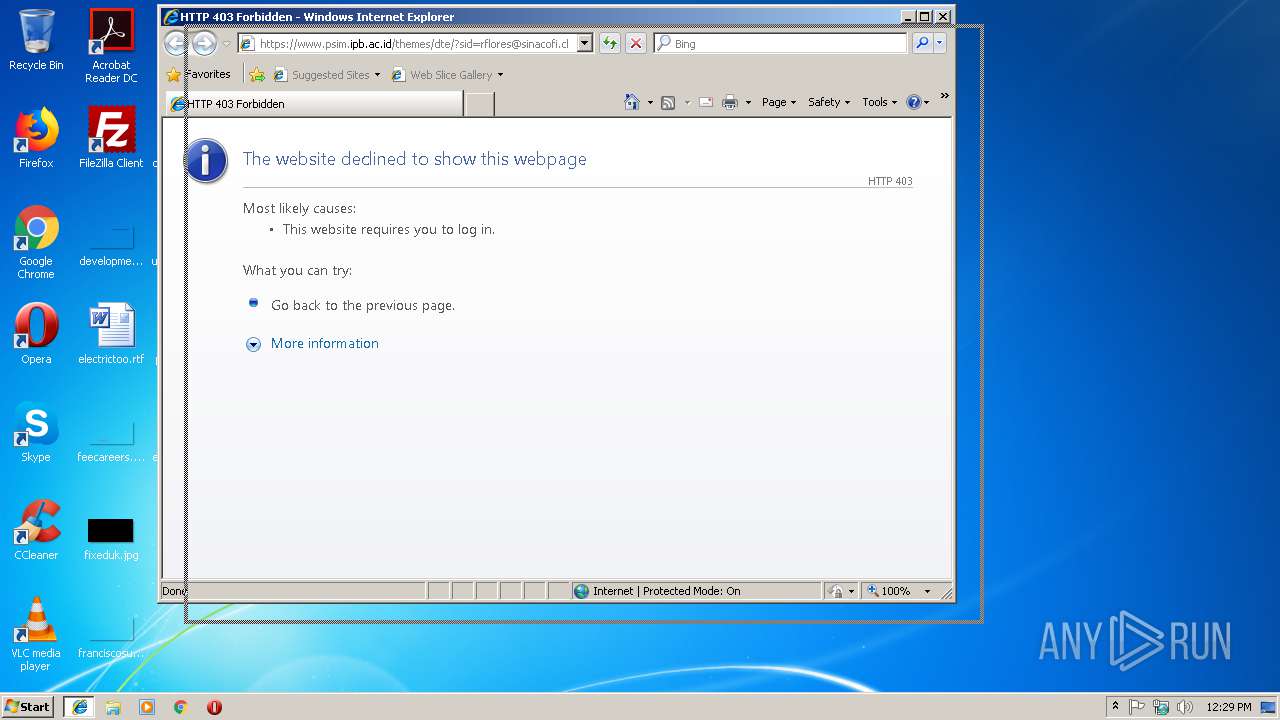Screen dimensions: 1280x720
Task: Open VLC media player desktop icon
Action: coord(36,634)
